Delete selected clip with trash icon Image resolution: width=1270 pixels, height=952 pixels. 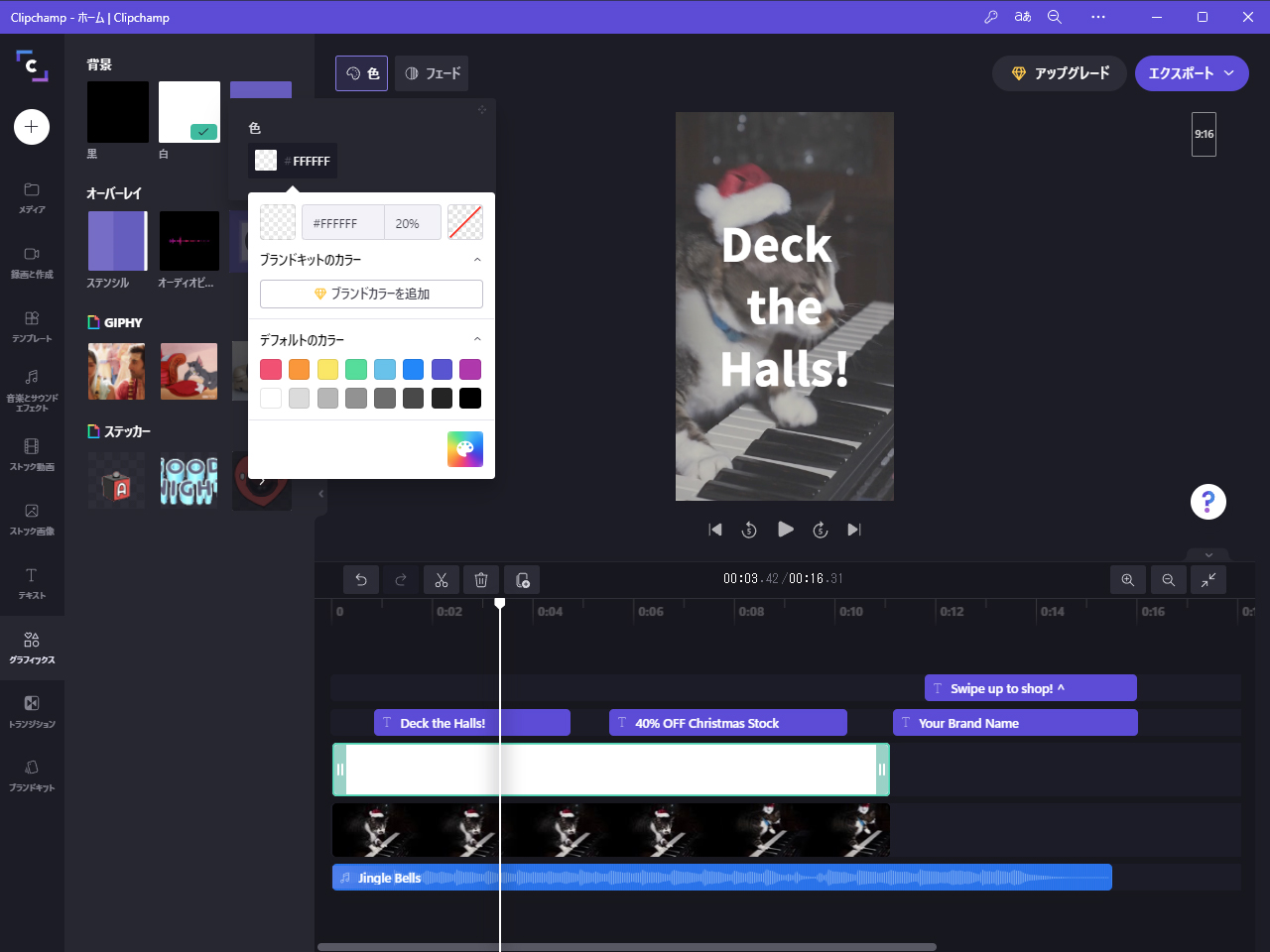point(481,580)
